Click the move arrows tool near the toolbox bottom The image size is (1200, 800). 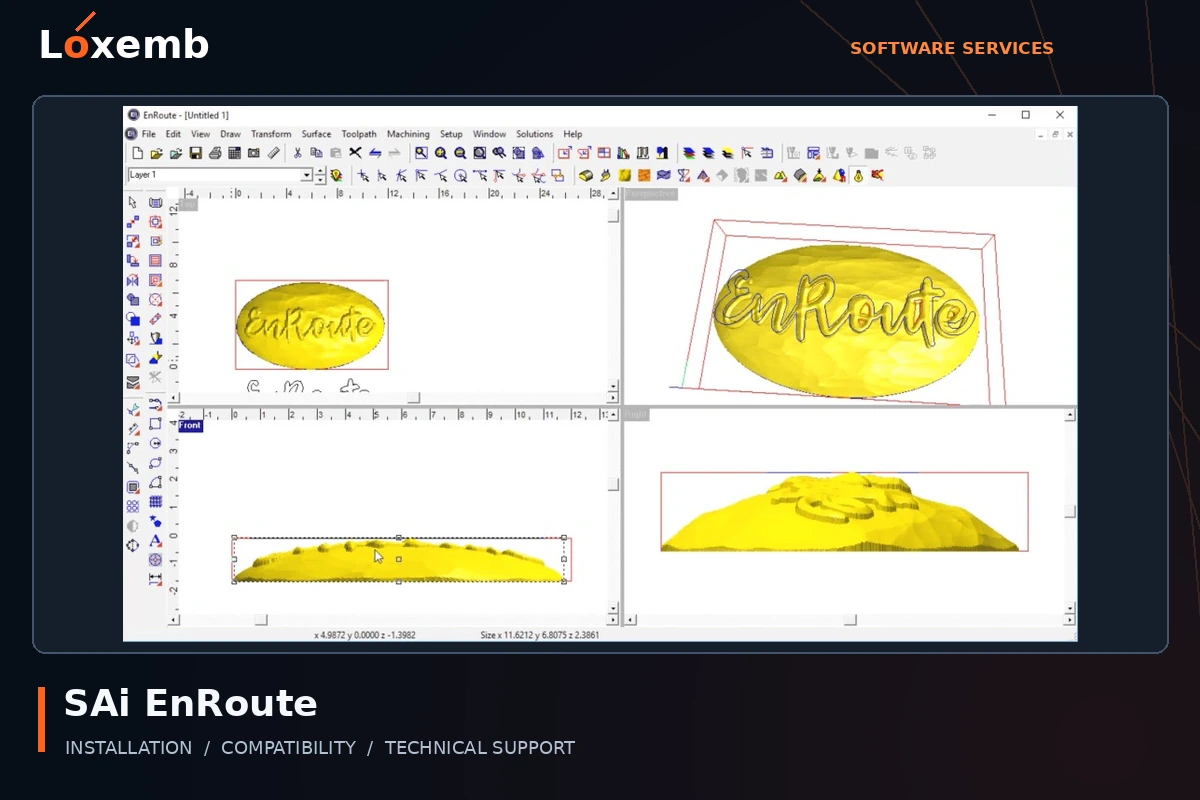pyautogui.click(x=132, y=545)
